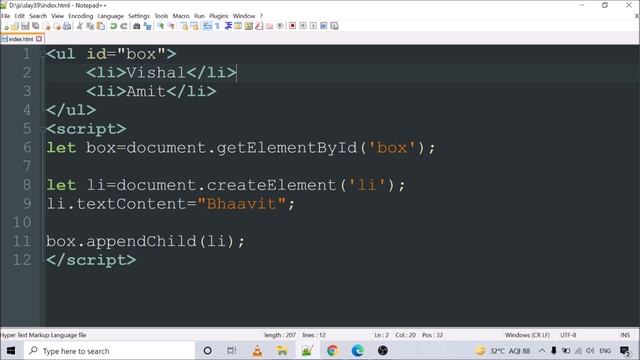640x360 pixels.
Task: Open the Function List icon
Action: [259, 26]
